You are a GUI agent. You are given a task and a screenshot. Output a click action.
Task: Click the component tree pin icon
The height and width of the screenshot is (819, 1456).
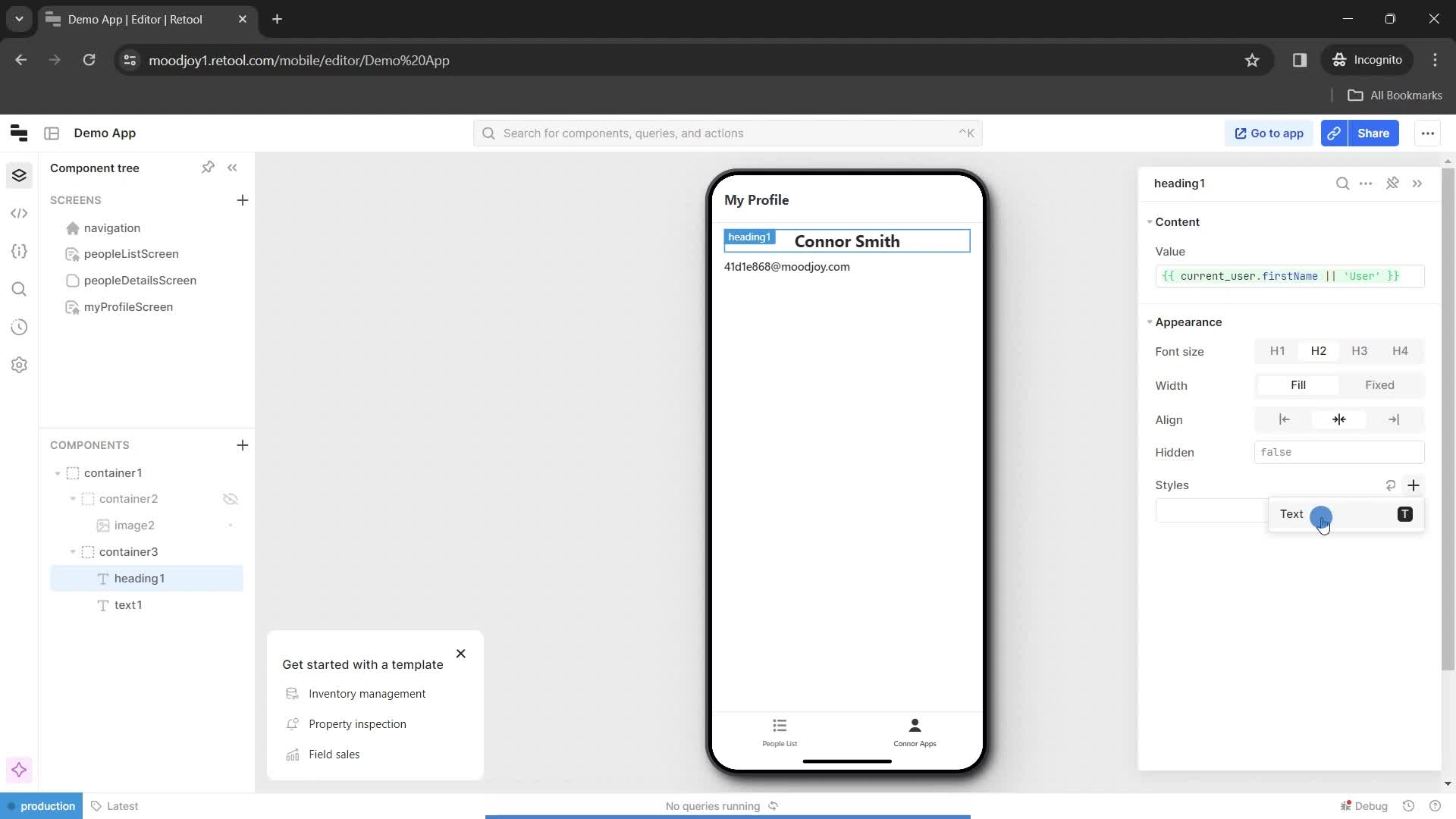tap(208, 167)
